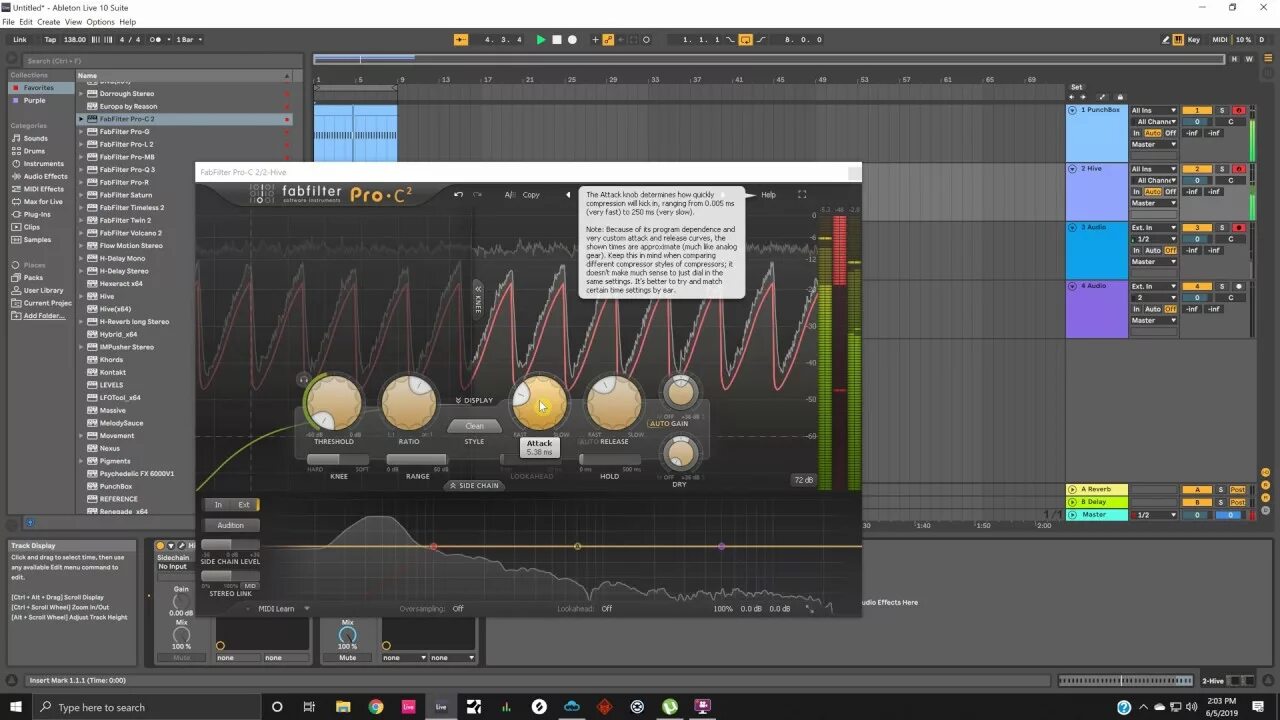The width and height of the screenshot is (1280, 720).
Task: Start playback with the Play button
Action: point(541,40)
